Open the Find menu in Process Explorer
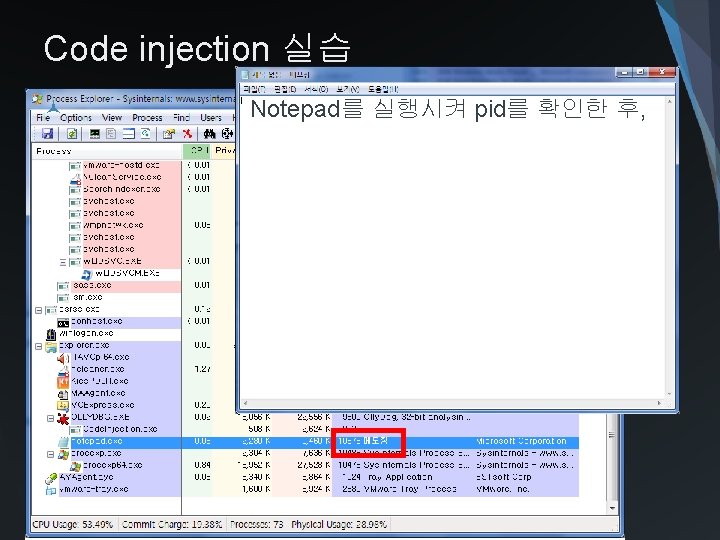The height and width of the screenshot is (540, 720). (181, 118)
